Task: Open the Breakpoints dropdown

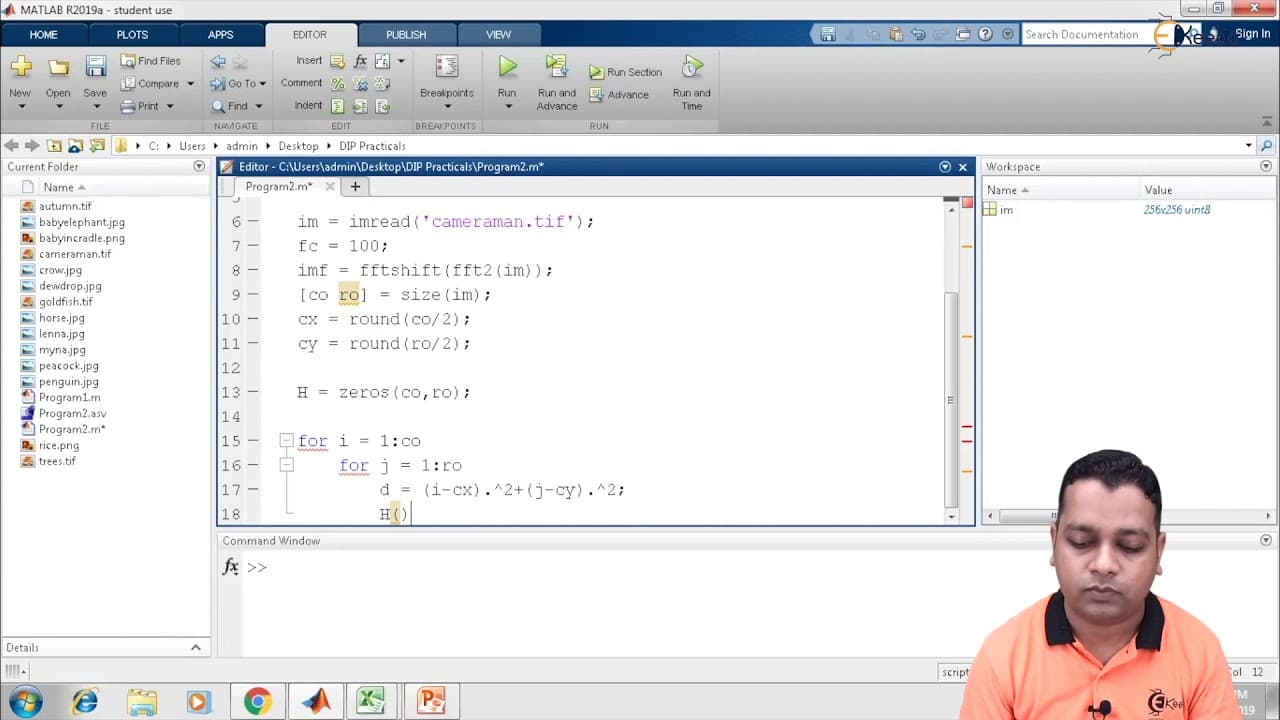Action: (x=446, y=106)
